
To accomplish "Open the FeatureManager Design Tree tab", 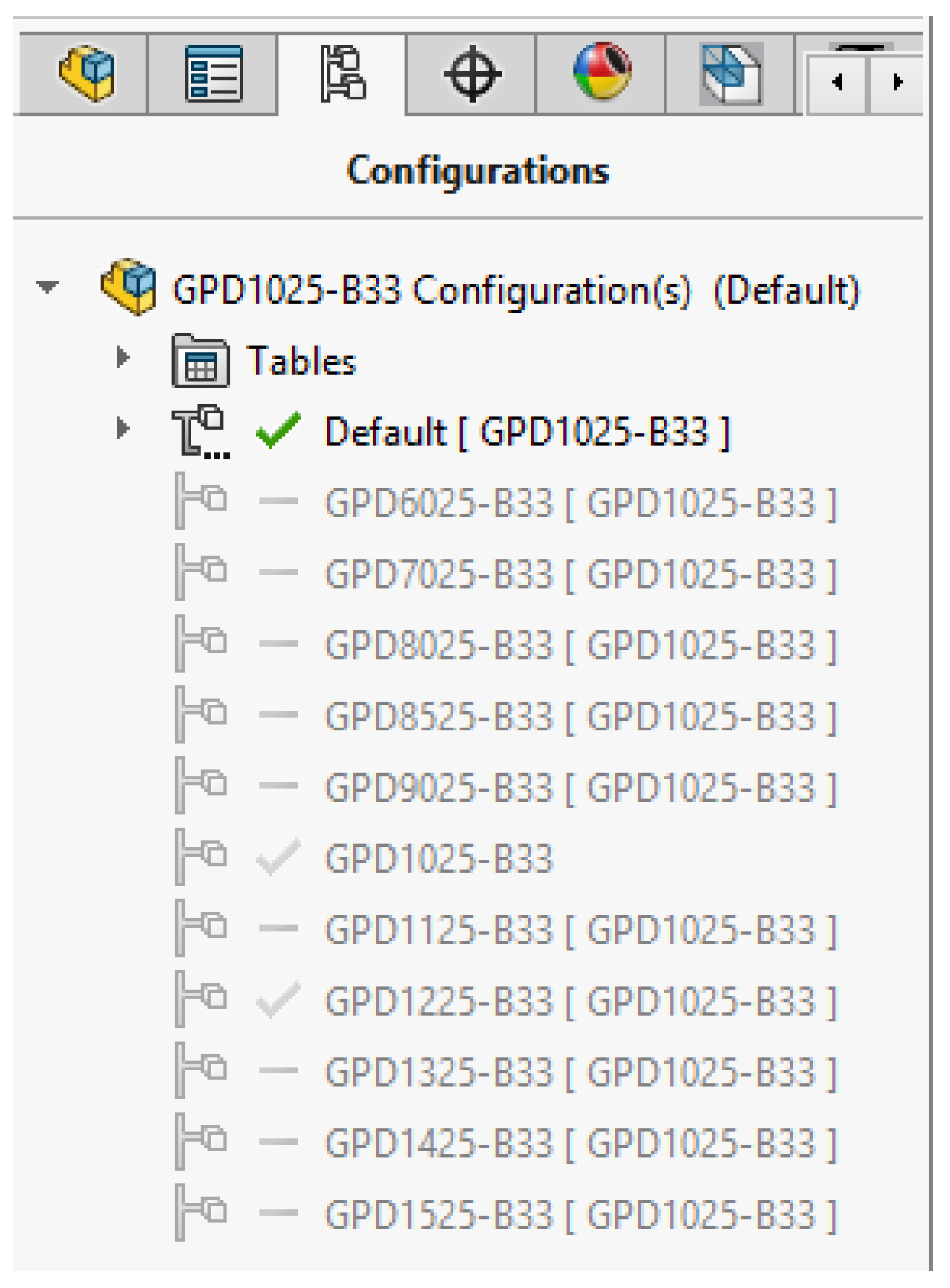I will tap(86, 73).
